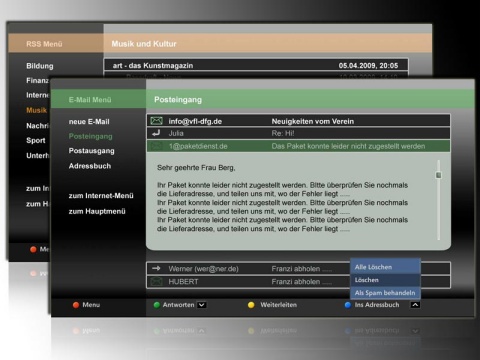The height and width of the screenshot is (360, 480).
Task: Click the envelope icon beside HUBERT
Action: pos(156,282)
